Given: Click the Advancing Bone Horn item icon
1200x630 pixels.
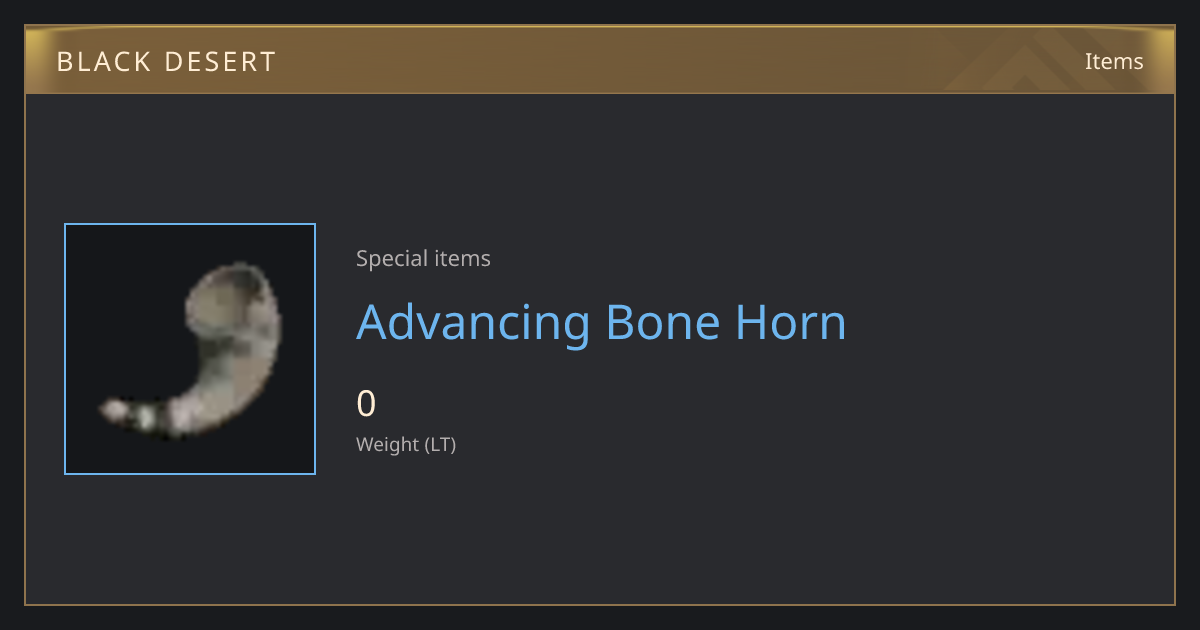Looking at the screenshot, I should 190,349.
